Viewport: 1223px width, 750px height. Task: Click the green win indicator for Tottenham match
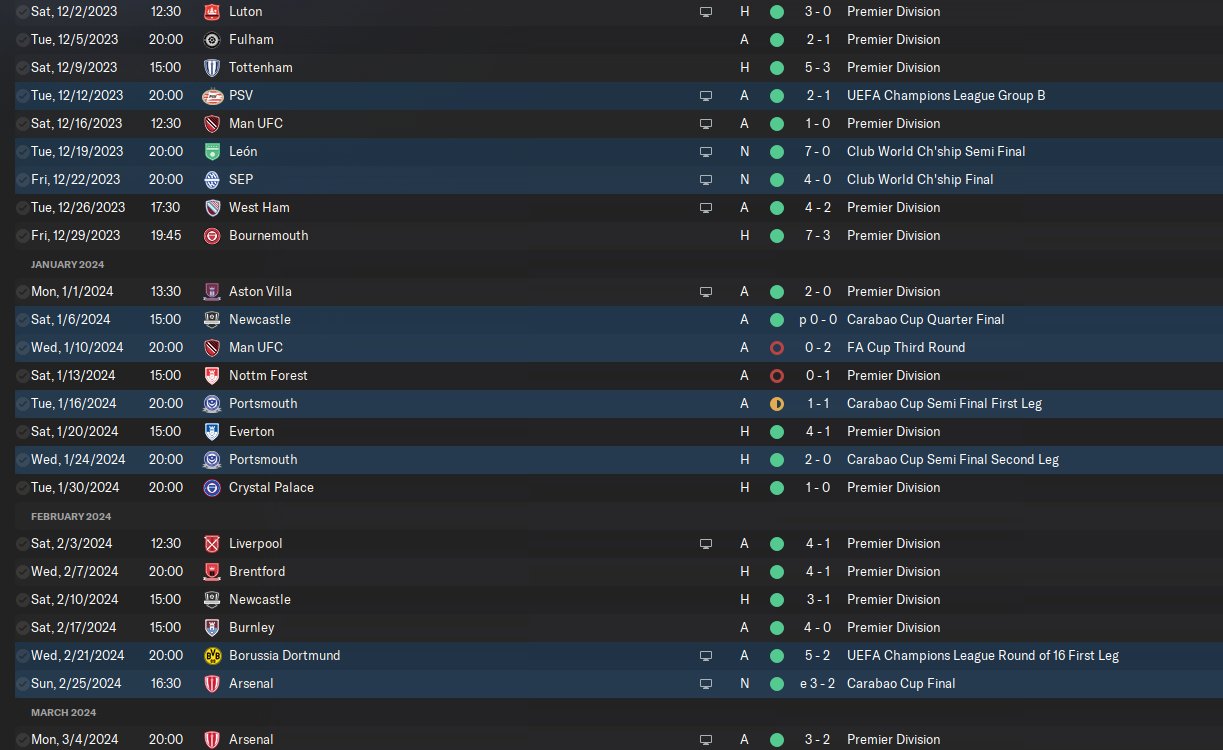(x=777, y=68)
